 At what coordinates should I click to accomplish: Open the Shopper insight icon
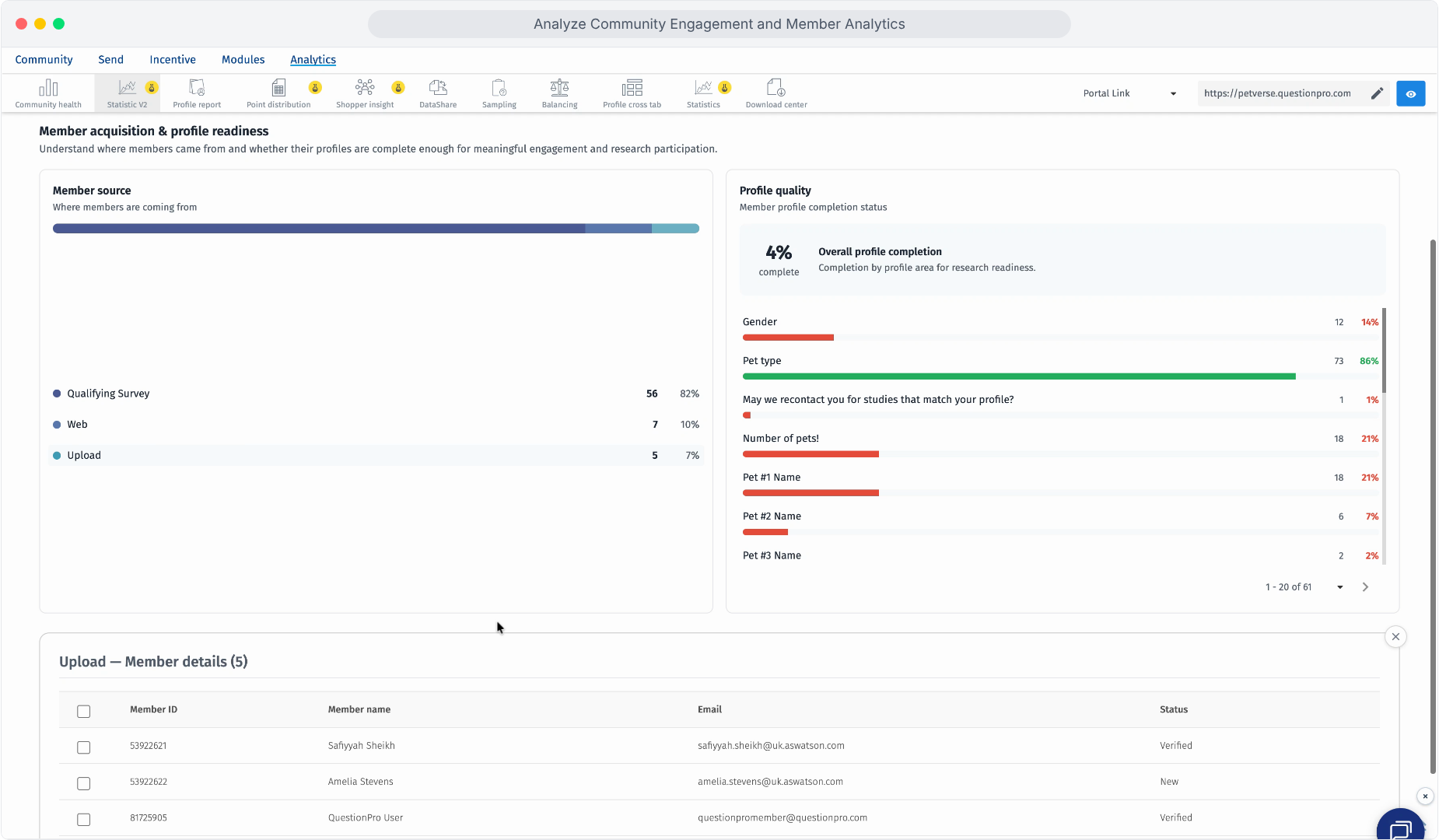coord(365,93)
